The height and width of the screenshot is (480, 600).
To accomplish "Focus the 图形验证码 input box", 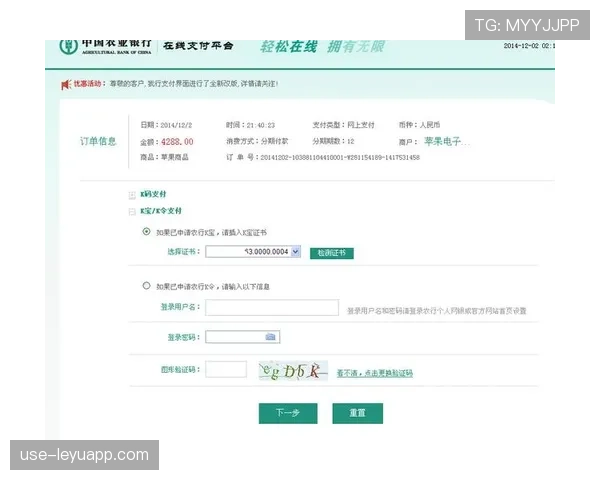I will (226, 369).
